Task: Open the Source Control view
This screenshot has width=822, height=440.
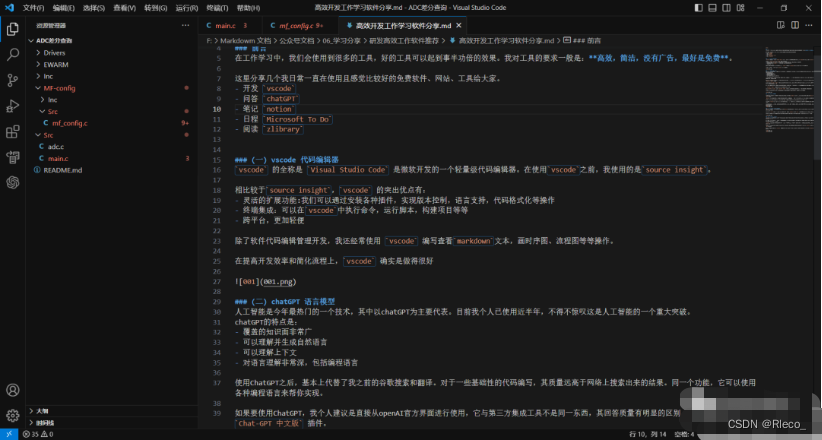Action: 13,80
